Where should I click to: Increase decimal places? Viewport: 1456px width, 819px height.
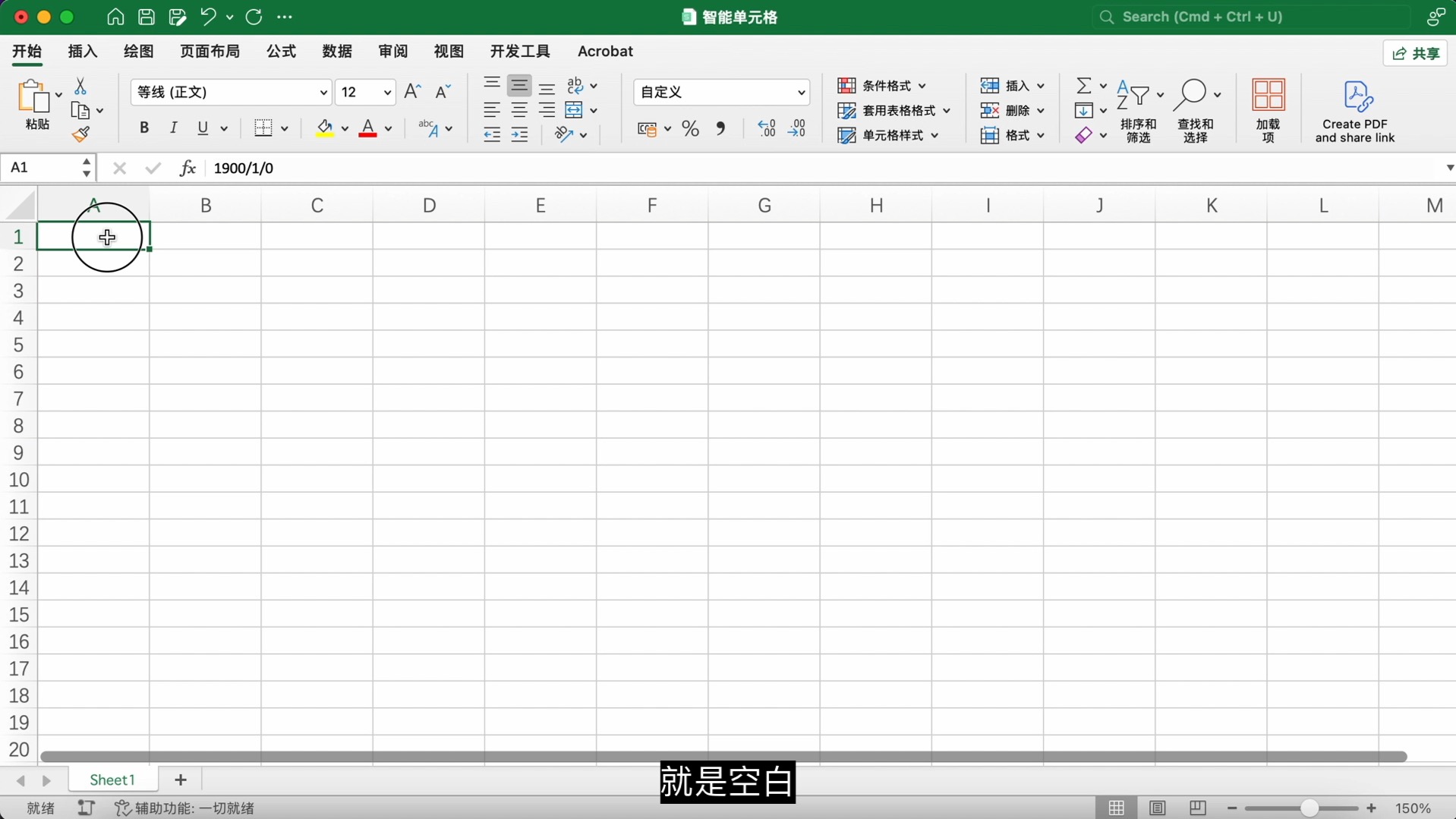[x=767, y=128]
